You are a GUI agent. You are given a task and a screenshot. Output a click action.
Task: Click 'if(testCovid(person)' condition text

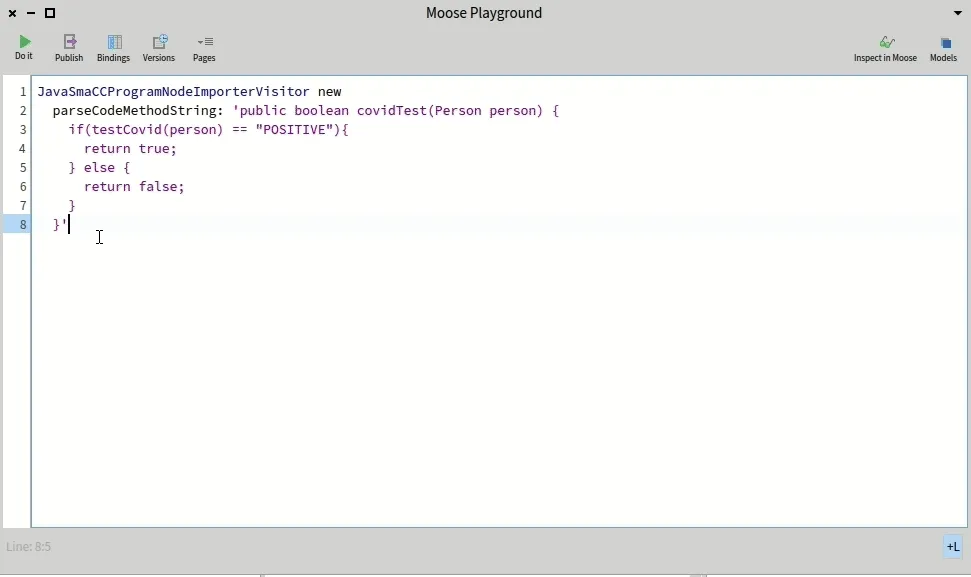tap(146, 130)
